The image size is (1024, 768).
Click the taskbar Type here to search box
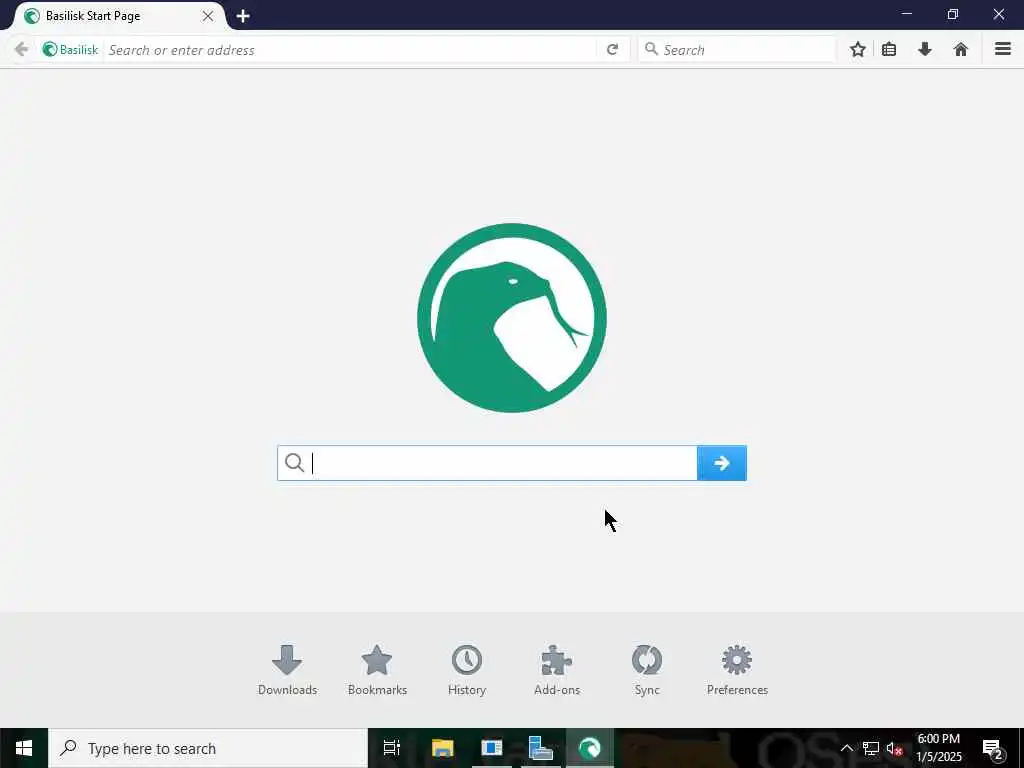click(208, 748)
